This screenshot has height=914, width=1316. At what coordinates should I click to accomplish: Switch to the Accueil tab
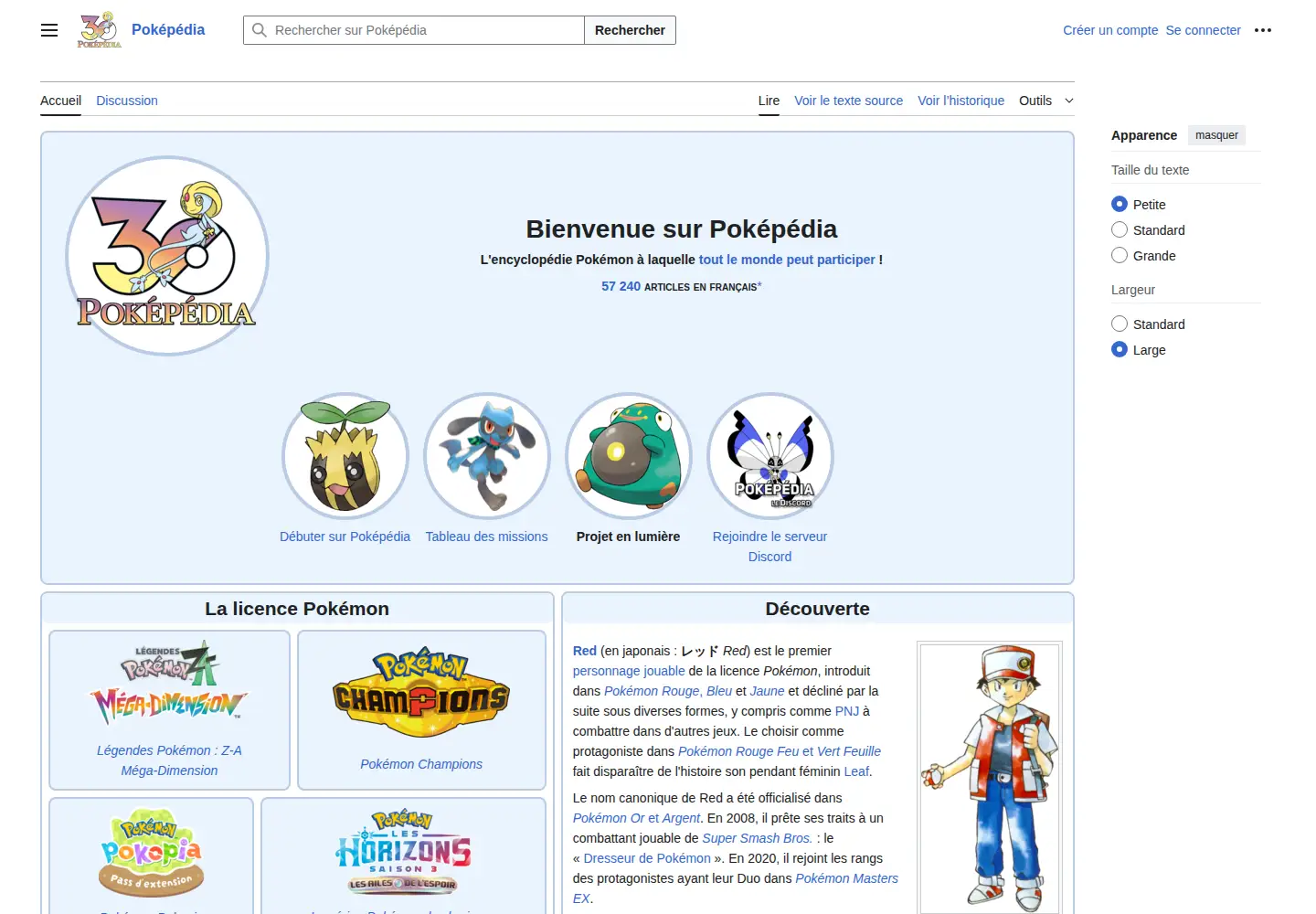[60, 101]
